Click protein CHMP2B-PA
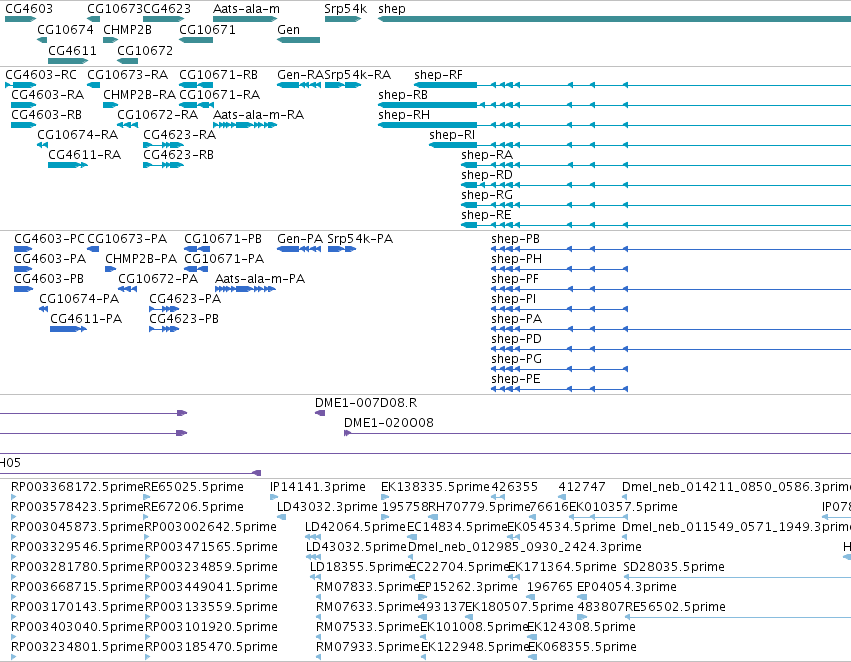The width and height of the screenshot is (851, 662). tap(141, 259)
